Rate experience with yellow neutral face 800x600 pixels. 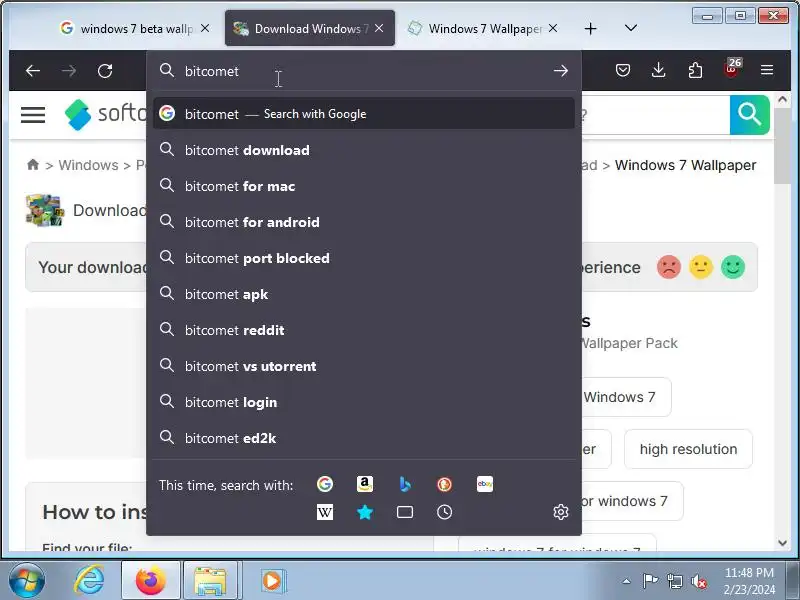pos(701,267)
